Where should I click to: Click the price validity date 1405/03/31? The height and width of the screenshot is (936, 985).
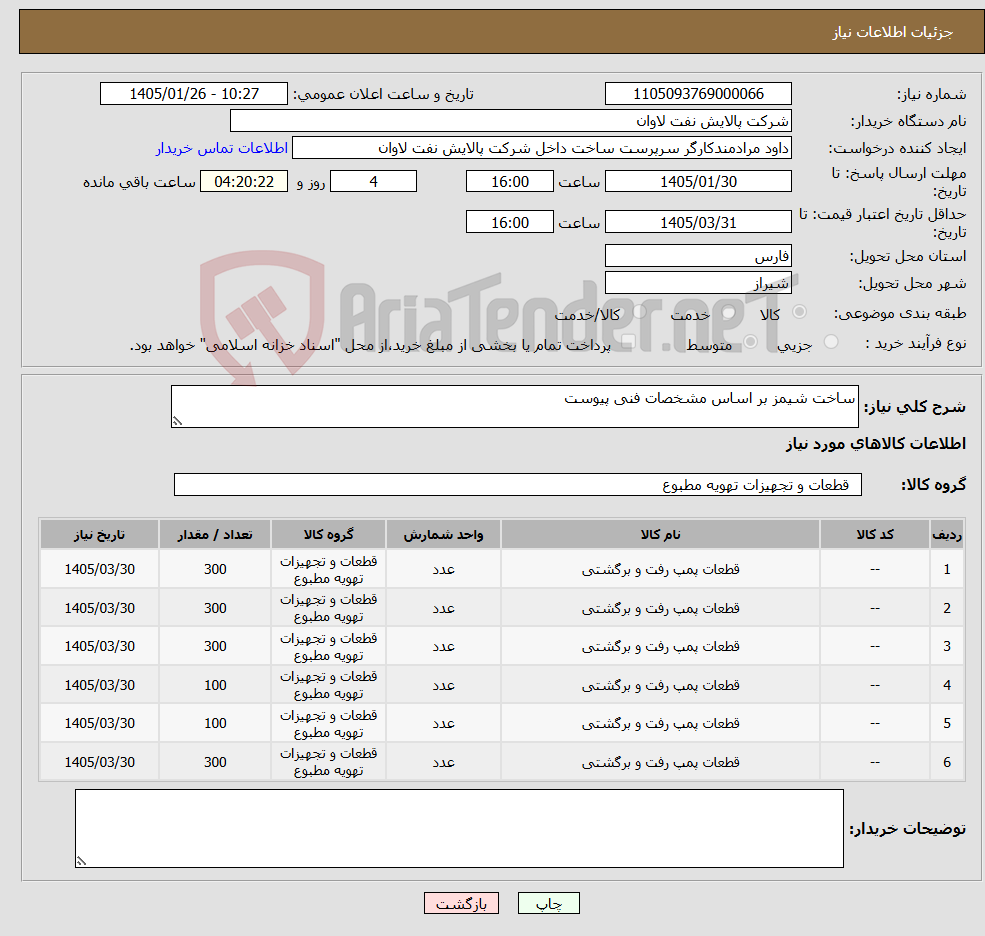coord(698,222)
